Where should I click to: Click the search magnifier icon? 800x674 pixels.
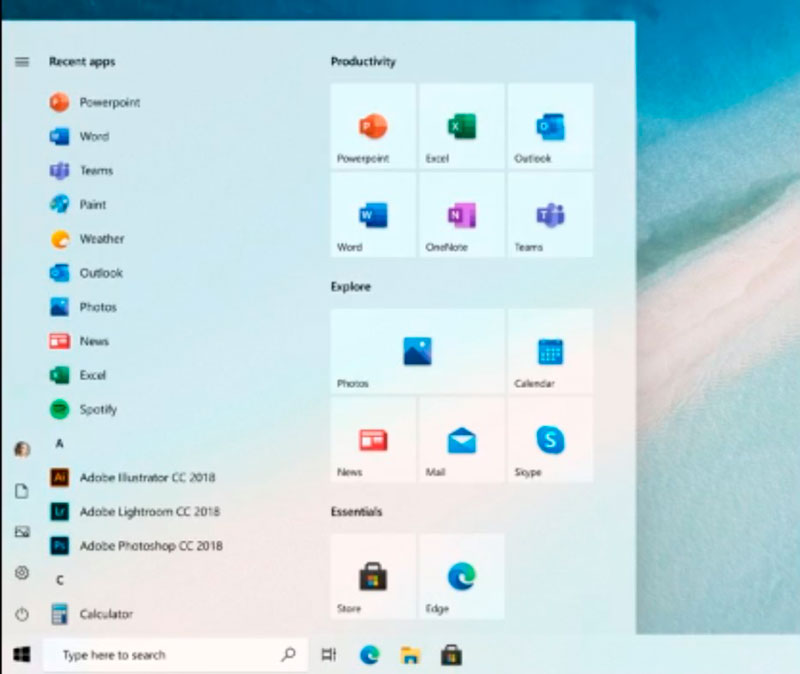pyautogui.click(x=288, y=654)
